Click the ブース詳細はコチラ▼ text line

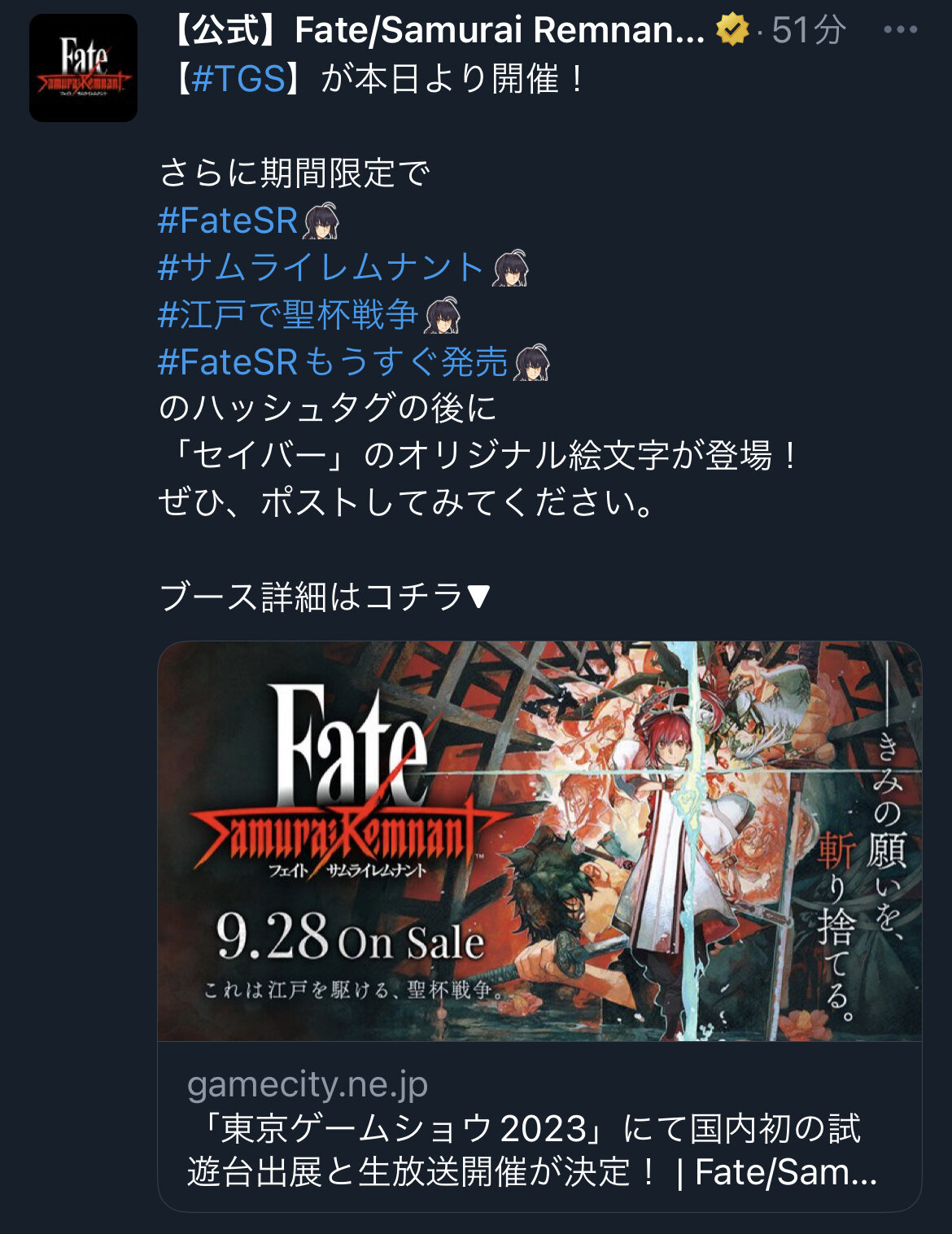tap(325, 597)
